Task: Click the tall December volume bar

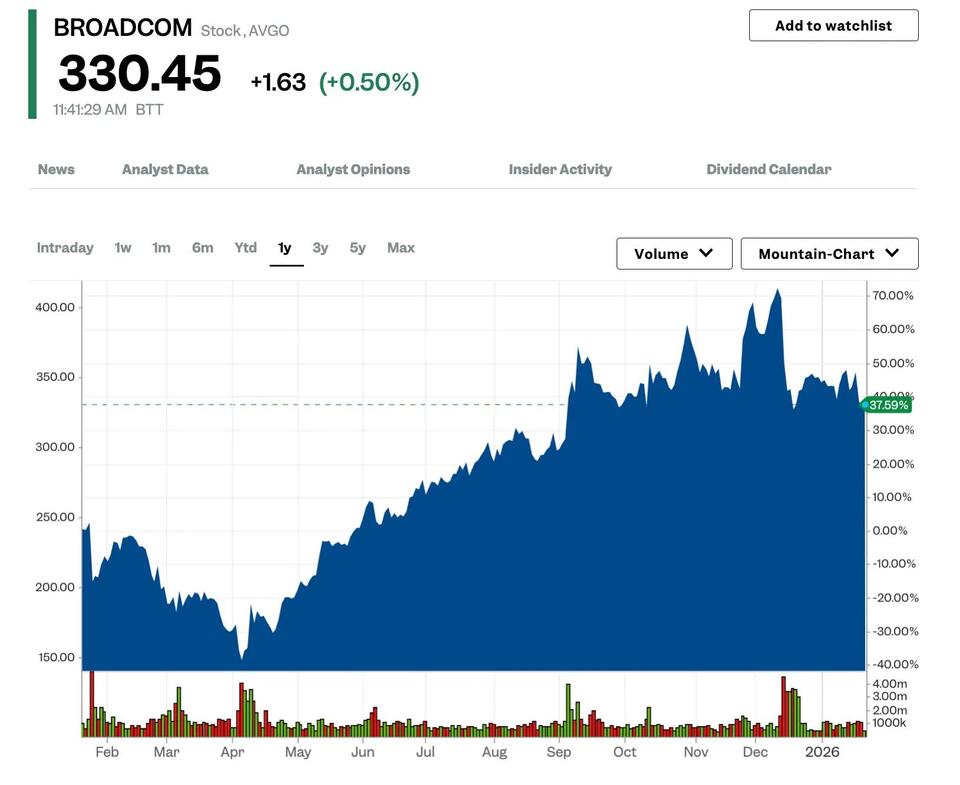Action: (x=783, y=706)
